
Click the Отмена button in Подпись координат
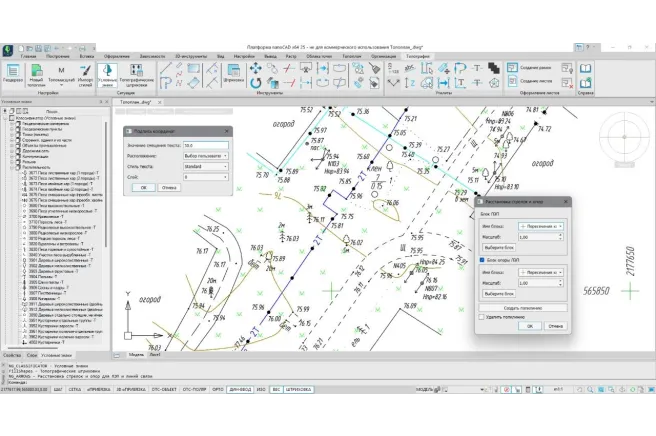(169, 187)
